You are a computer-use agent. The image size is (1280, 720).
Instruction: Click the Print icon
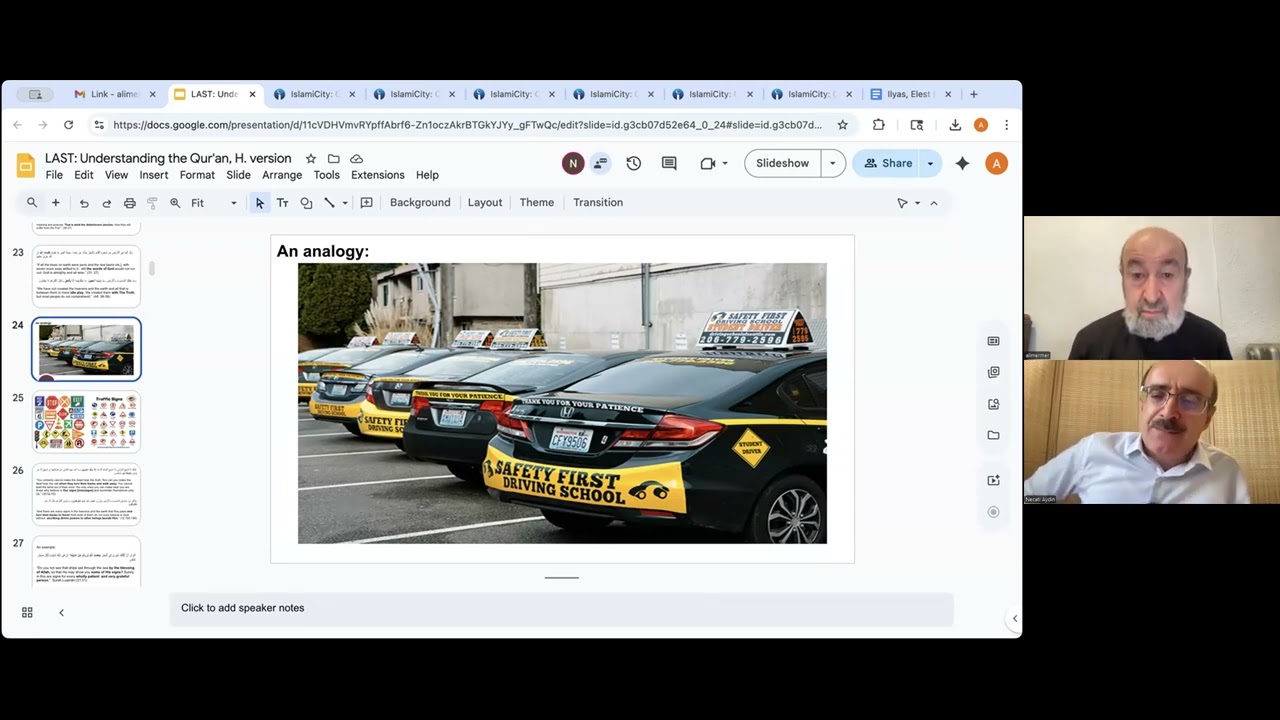(x=130, y=203)
